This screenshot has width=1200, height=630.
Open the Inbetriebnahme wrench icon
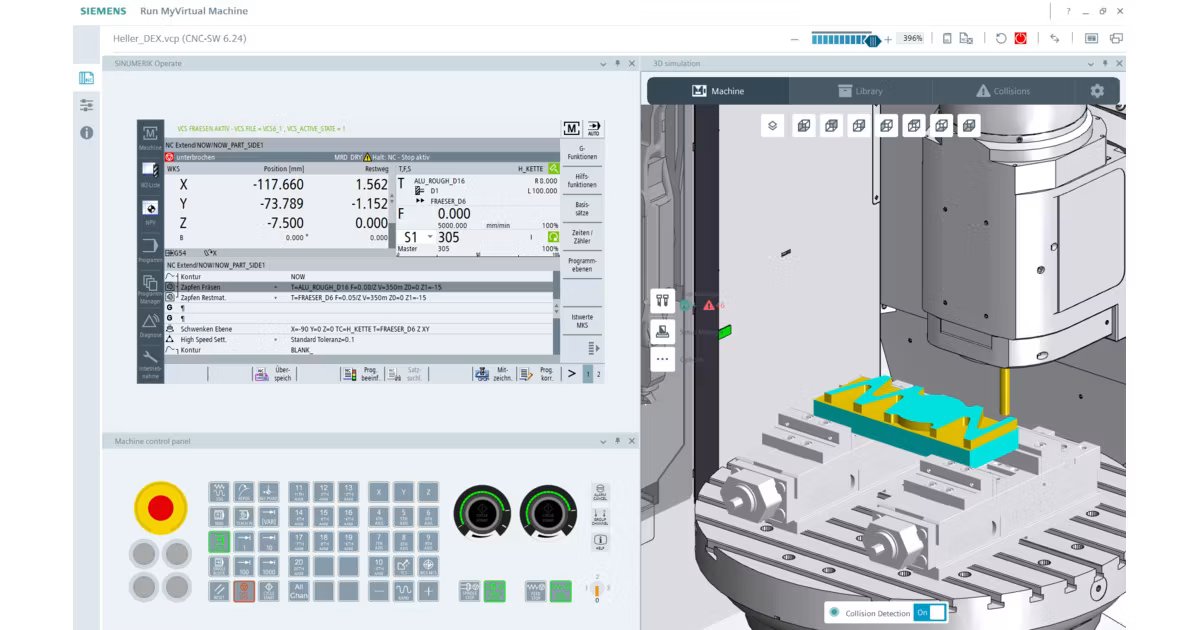pos(150,362)
